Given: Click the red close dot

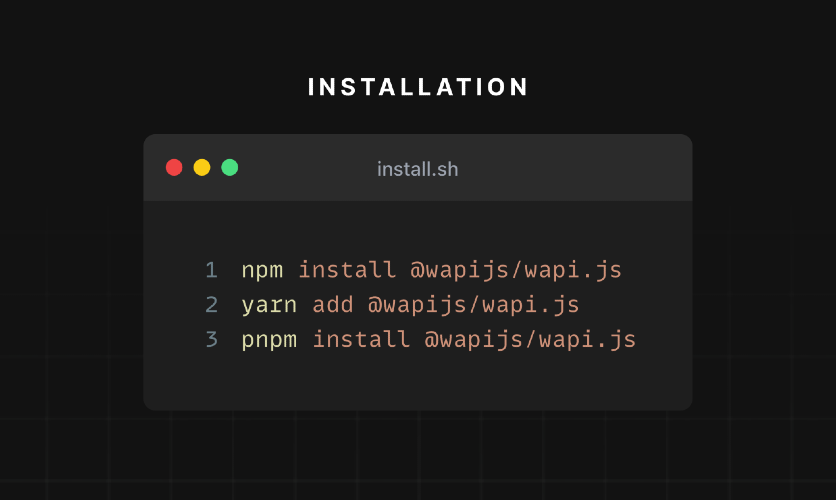Looking at the screenshot, I should click(x=174, y=167).
